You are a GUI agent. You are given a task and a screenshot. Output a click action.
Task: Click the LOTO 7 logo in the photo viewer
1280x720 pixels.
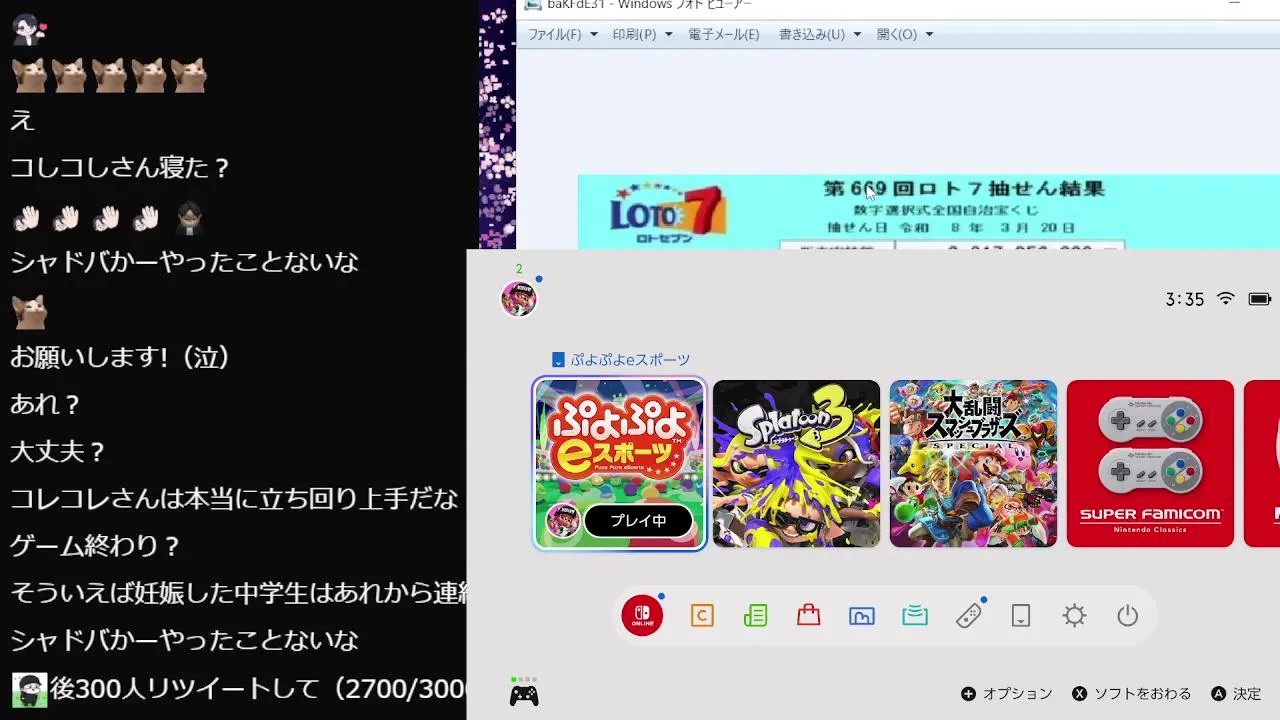pyautogui.click(x=668, y=213)
